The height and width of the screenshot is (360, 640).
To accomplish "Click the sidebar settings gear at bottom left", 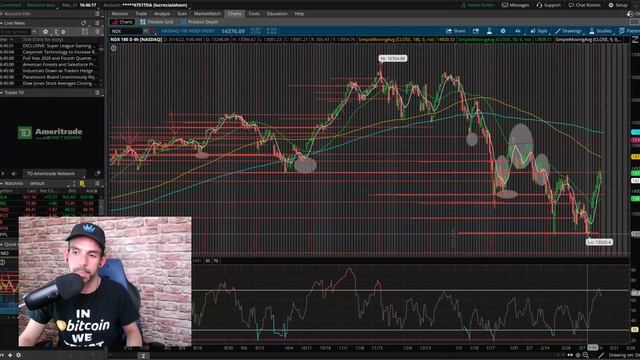I will click(18, 356).
